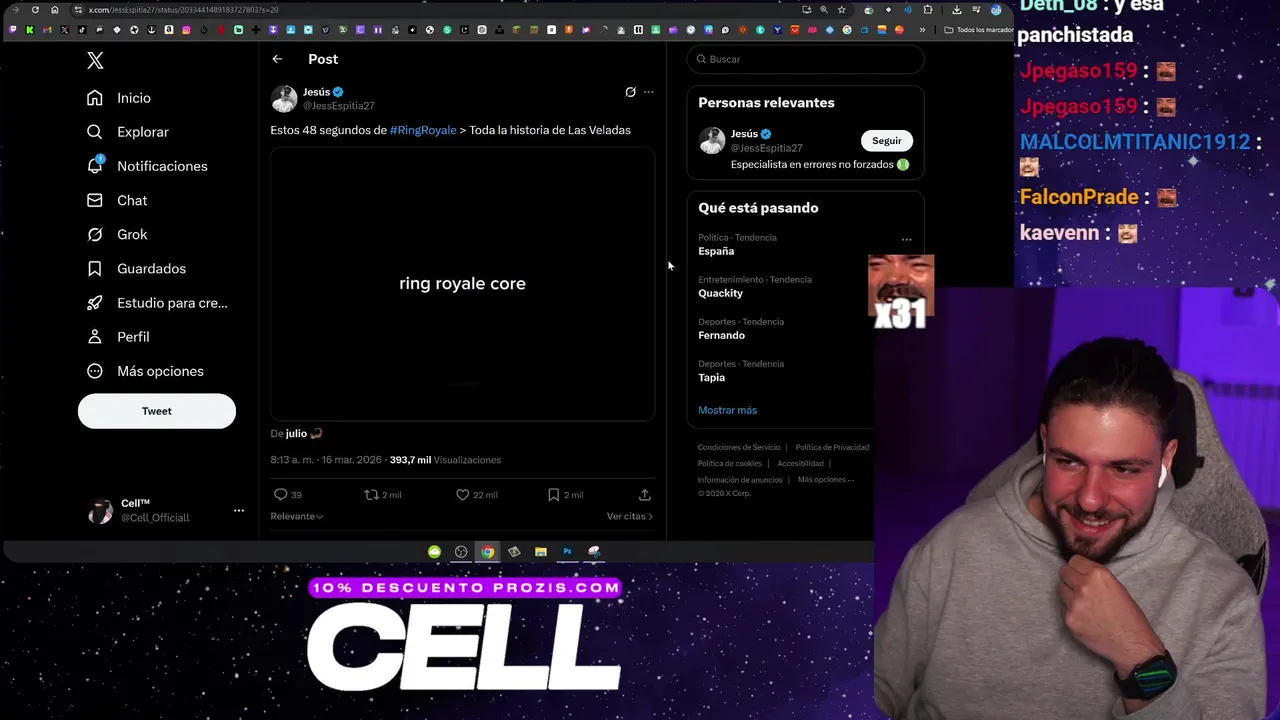Screen dimensions: 1280x720
Task: Share the post with the share icon
Action: click(x=645, y=495)
